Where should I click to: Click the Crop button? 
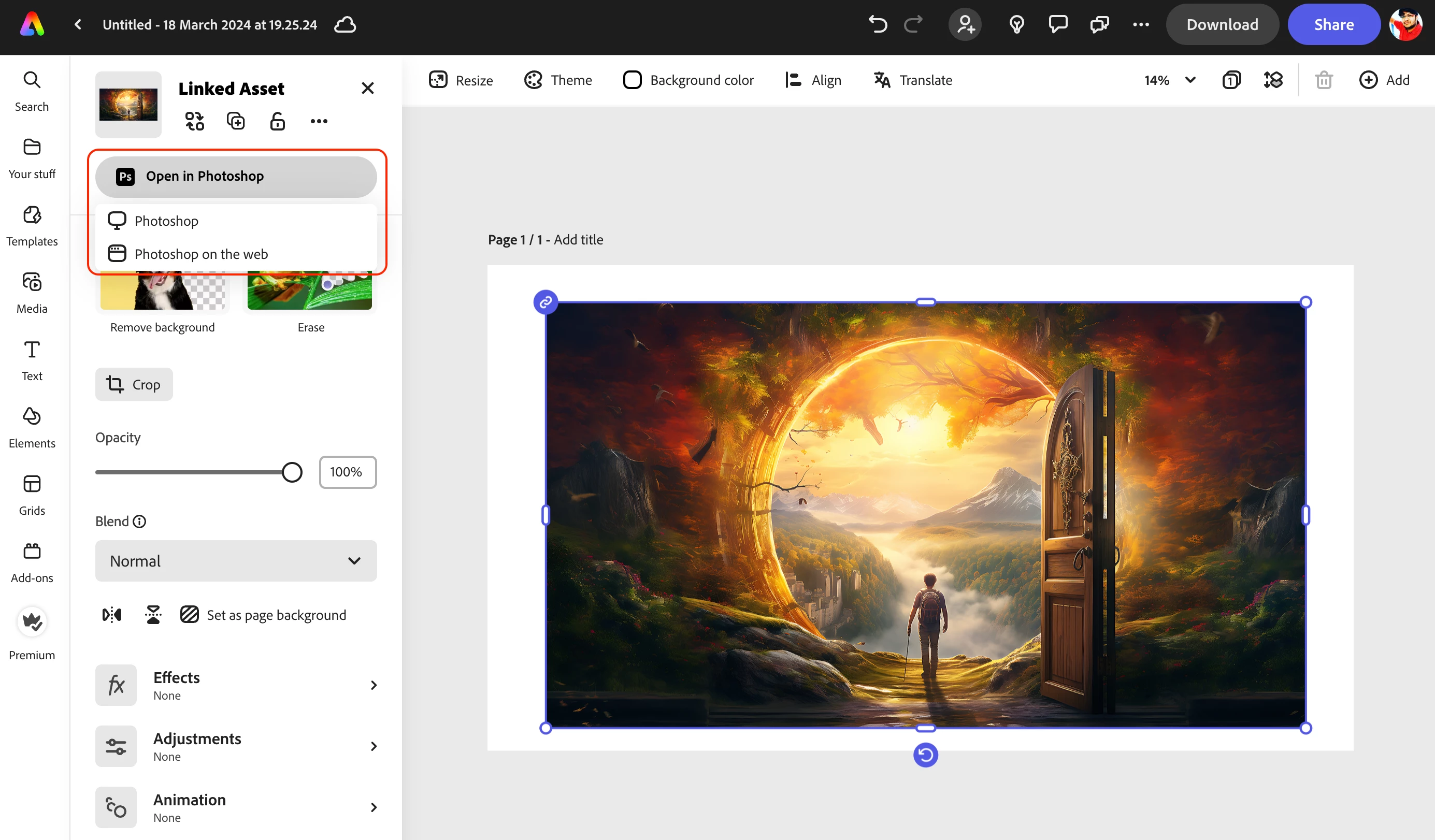point(134,385)
